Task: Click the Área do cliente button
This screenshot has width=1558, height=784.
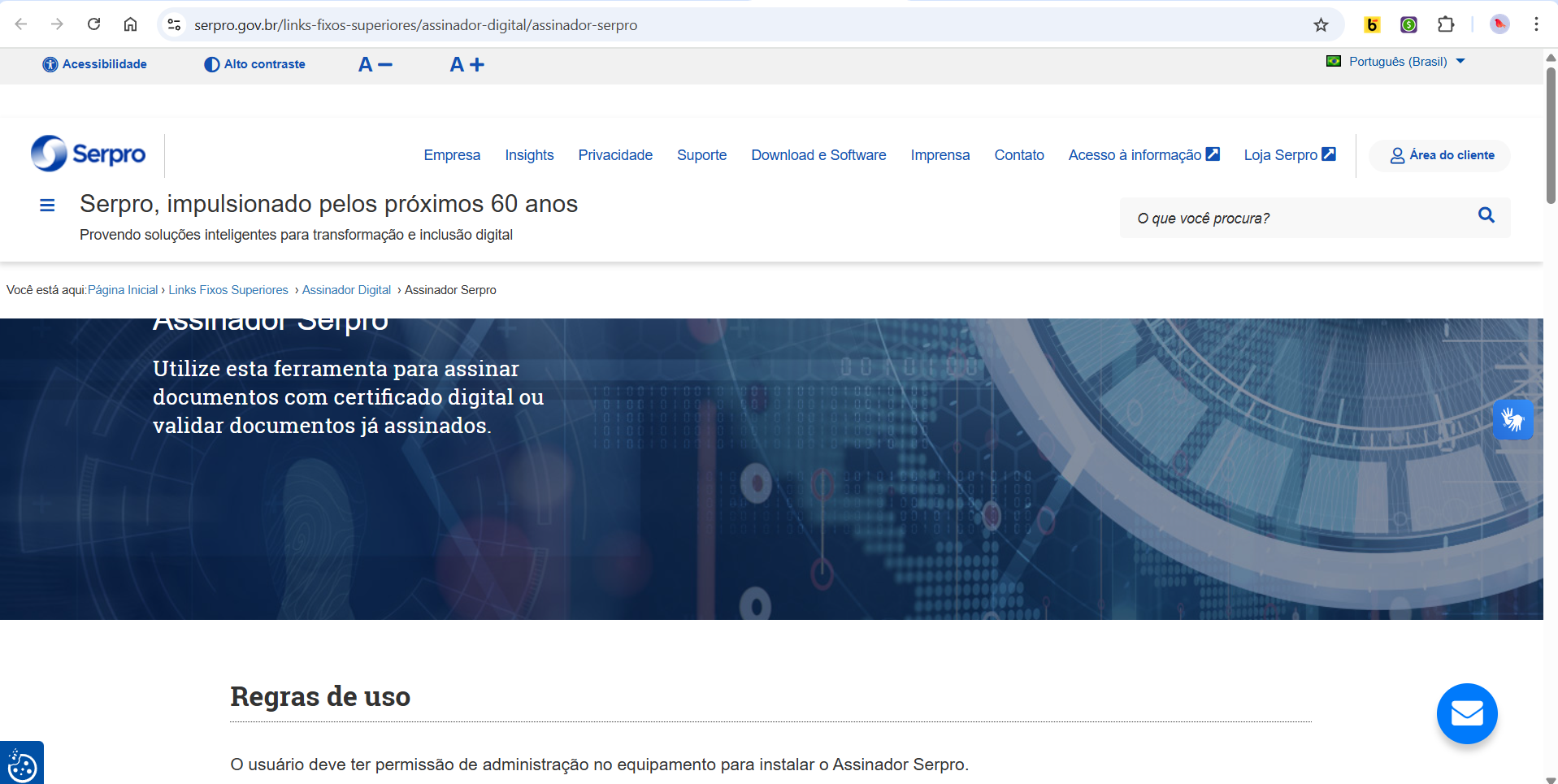Action: click(x=1442, y=155)
